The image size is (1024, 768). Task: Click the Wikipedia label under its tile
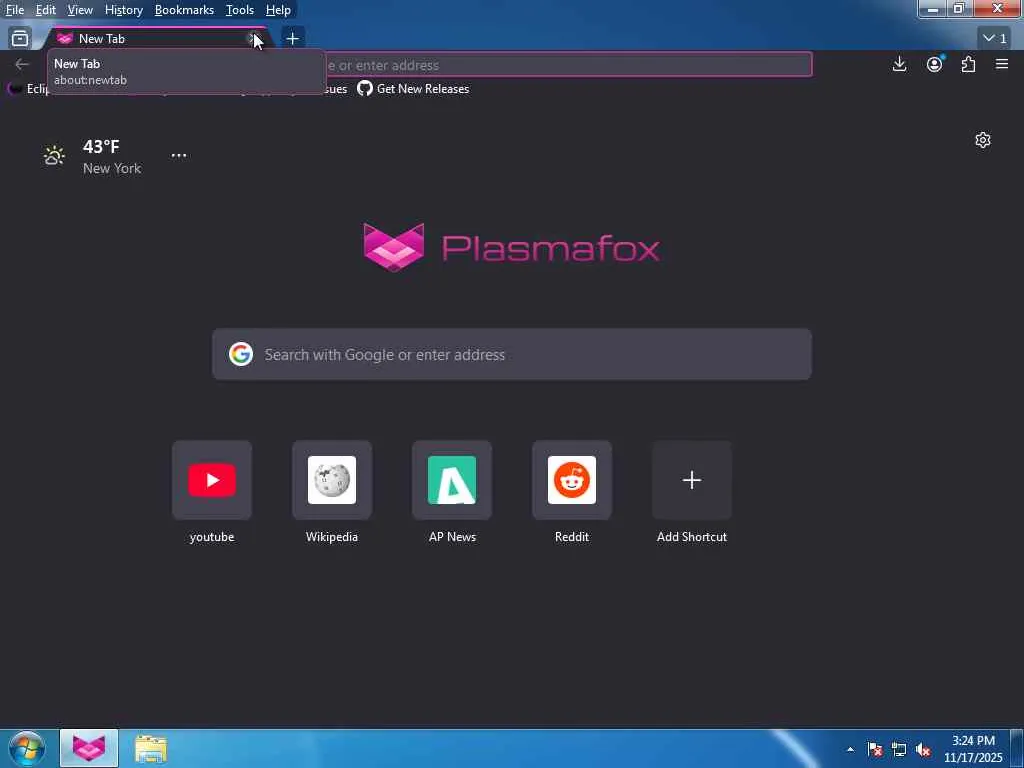click(x=332, y=537)
